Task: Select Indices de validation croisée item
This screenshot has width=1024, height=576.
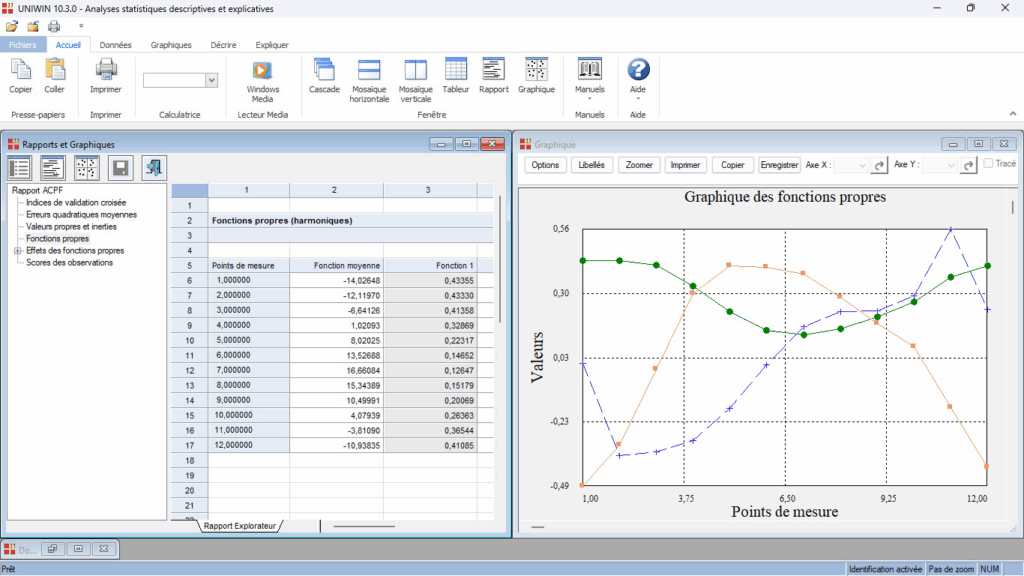Action: pos(76,202)
